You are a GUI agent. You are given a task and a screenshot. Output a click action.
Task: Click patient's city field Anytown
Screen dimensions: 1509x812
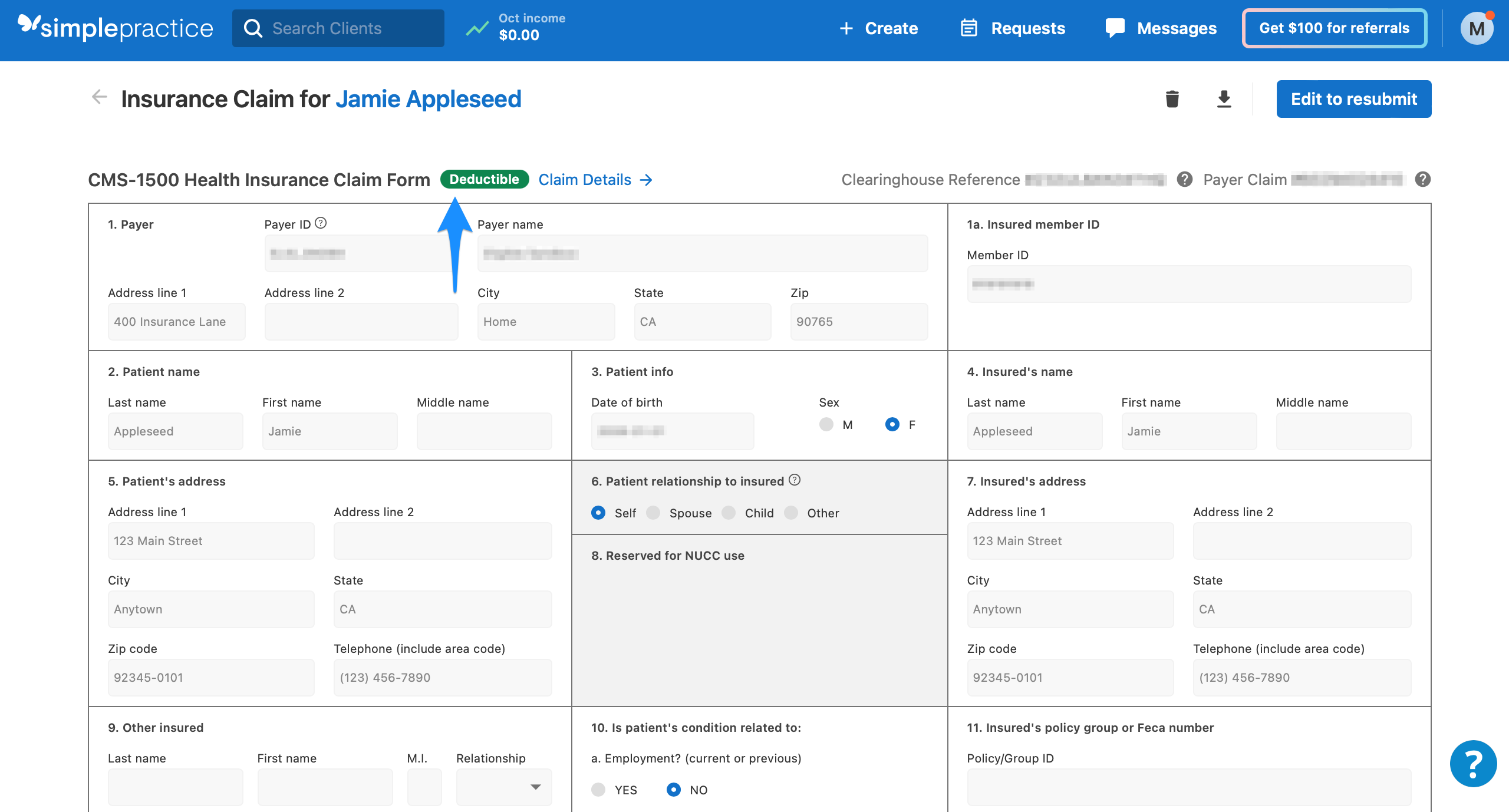click(x=211, y=609)
